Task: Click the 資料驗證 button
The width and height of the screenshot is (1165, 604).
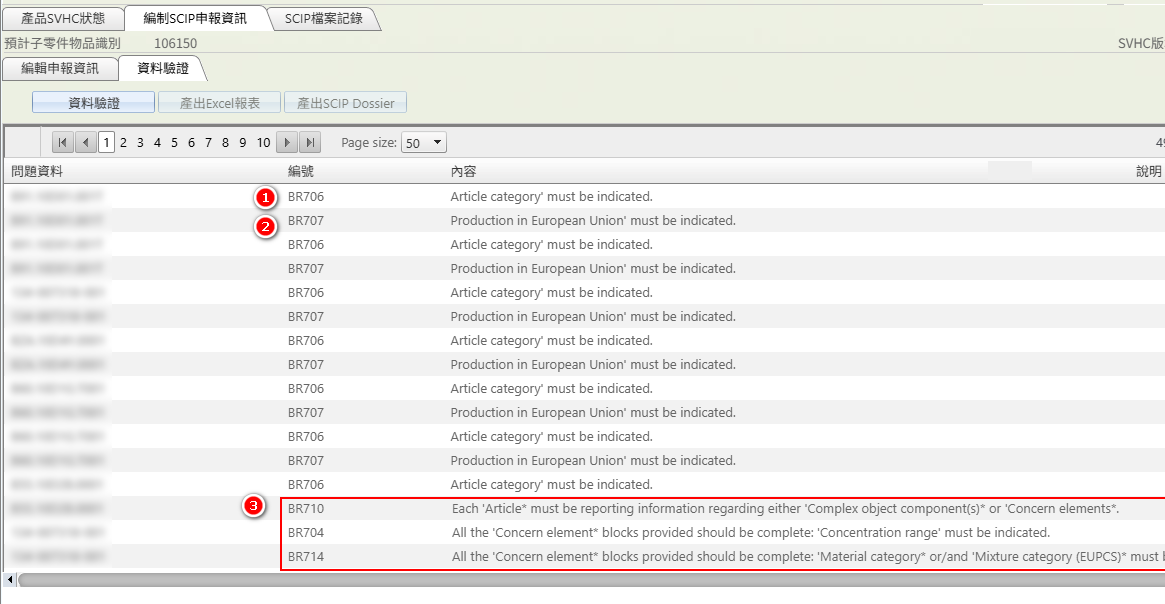Action: [93, 103]
